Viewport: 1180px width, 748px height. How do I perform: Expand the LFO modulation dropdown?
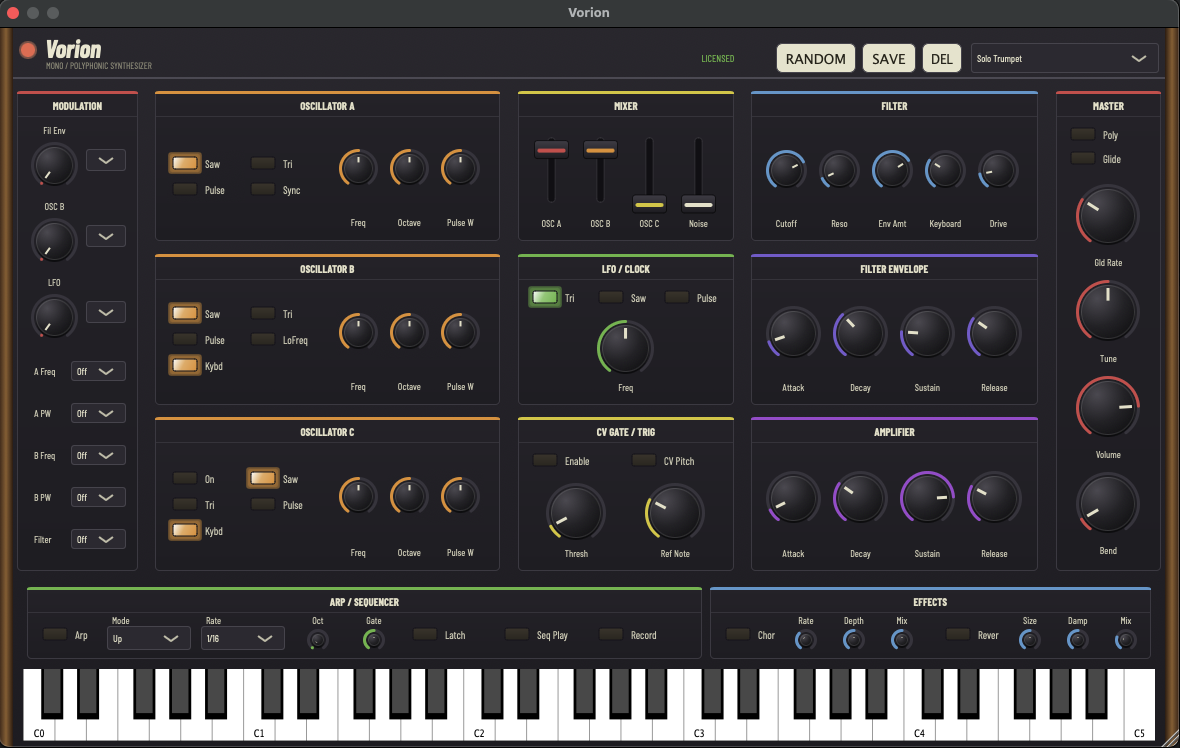pyautogui.click(x=105, y=312)
